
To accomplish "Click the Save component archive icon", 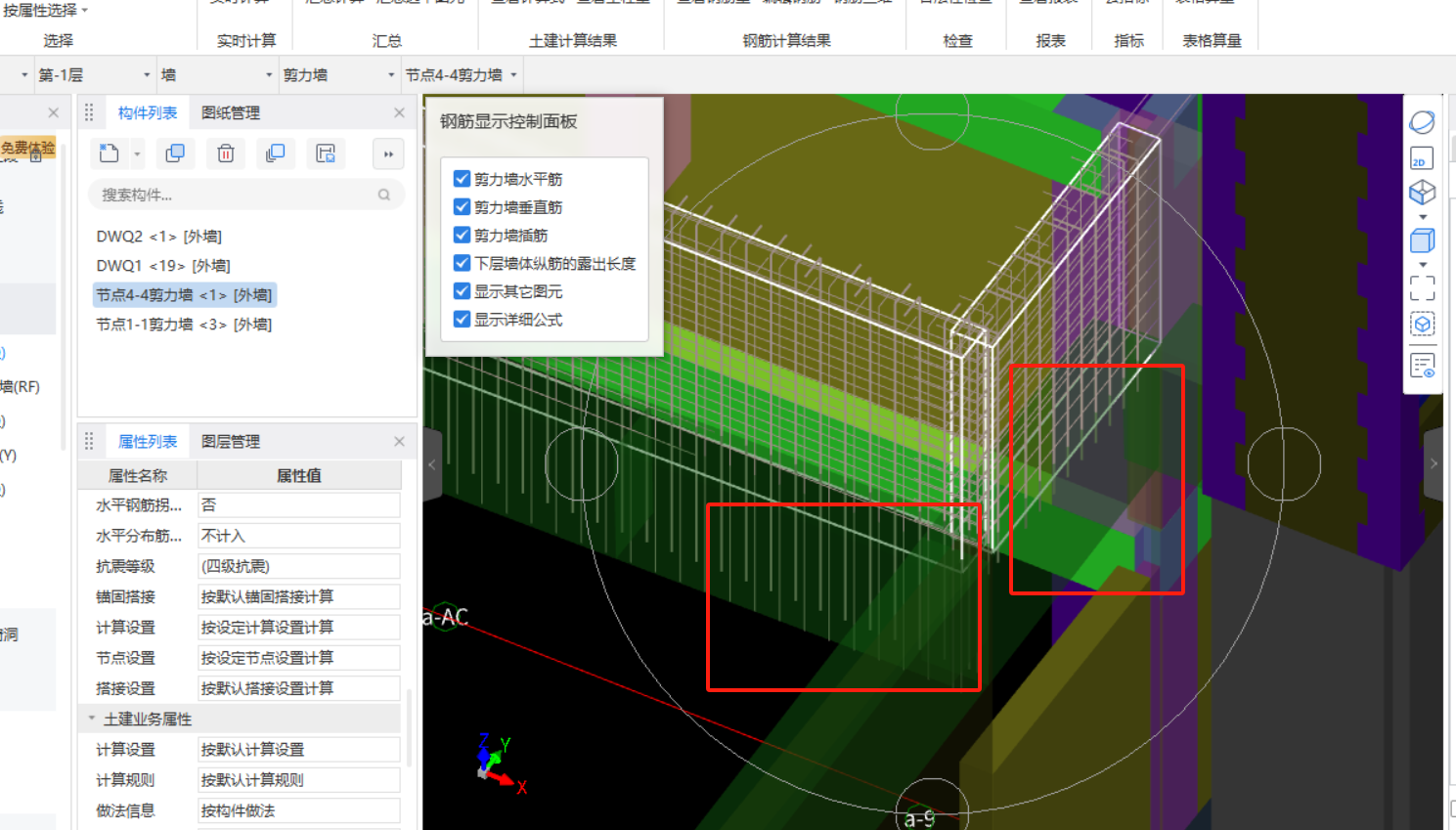I will (326, 153).
